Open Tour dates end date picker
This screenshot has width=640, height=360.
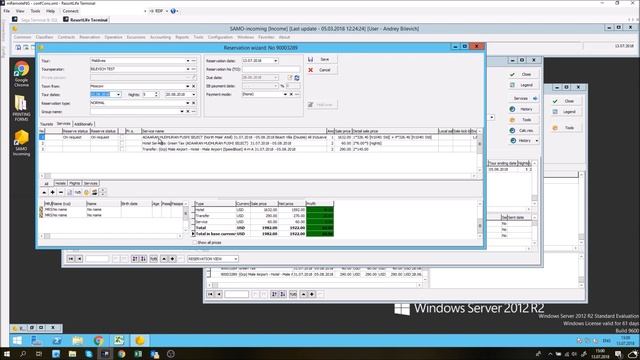(x=193, y=95)
